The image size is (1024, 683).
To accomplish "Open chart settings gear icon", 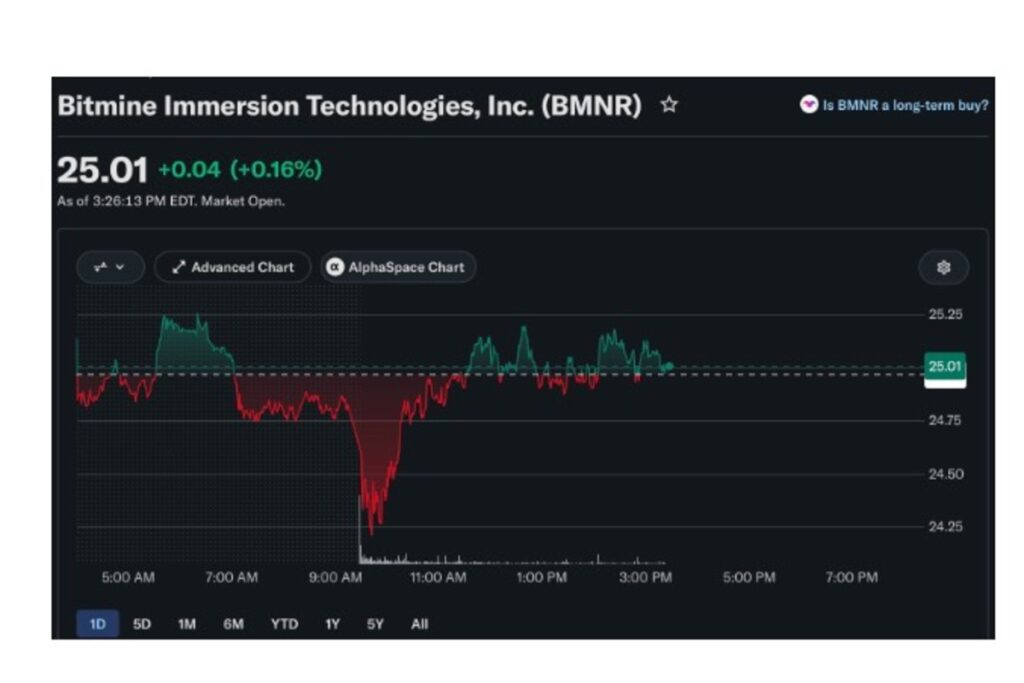I will [x=944, y=267].
